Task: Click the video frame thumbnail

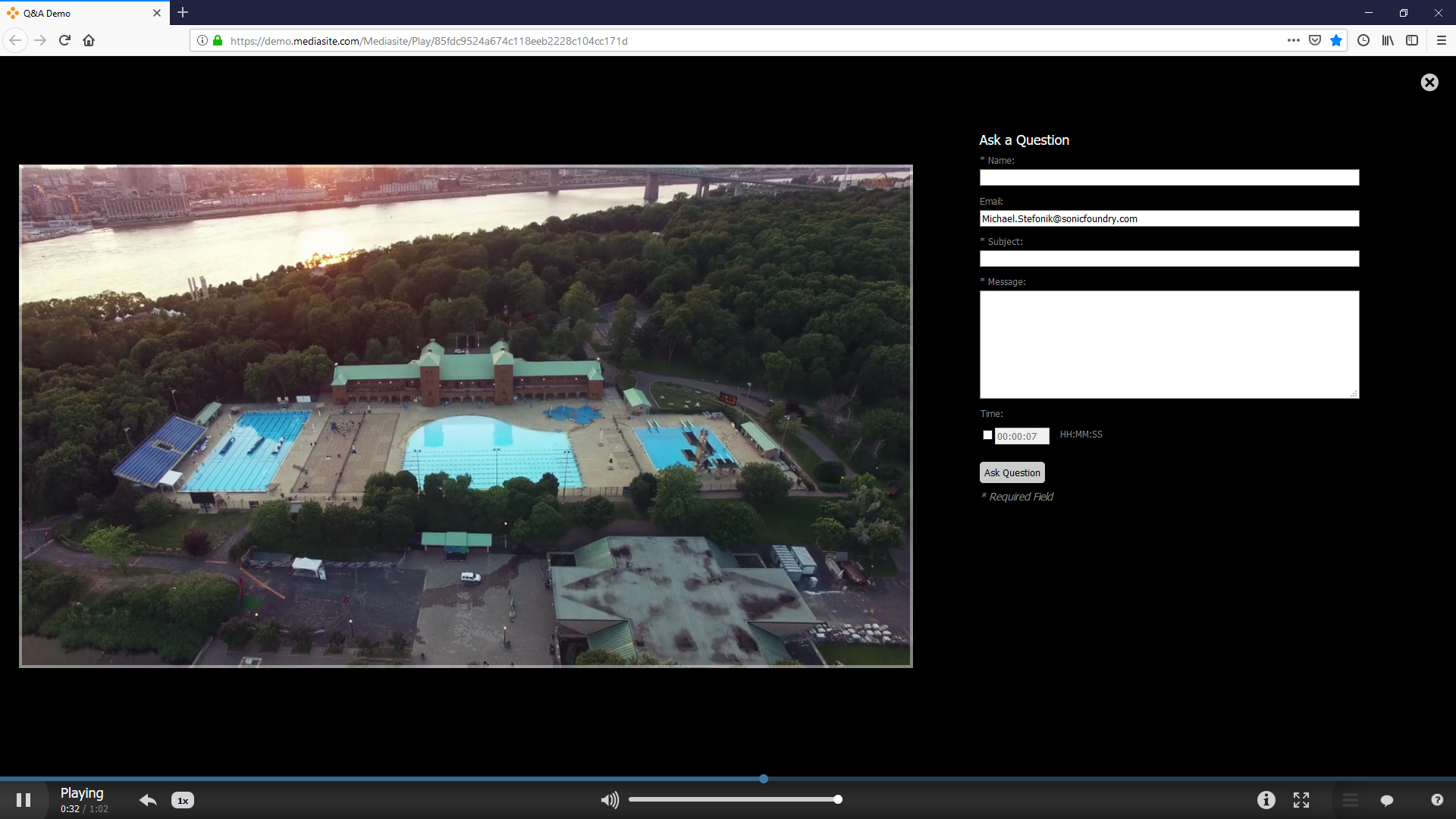Action: pos(466,416)
